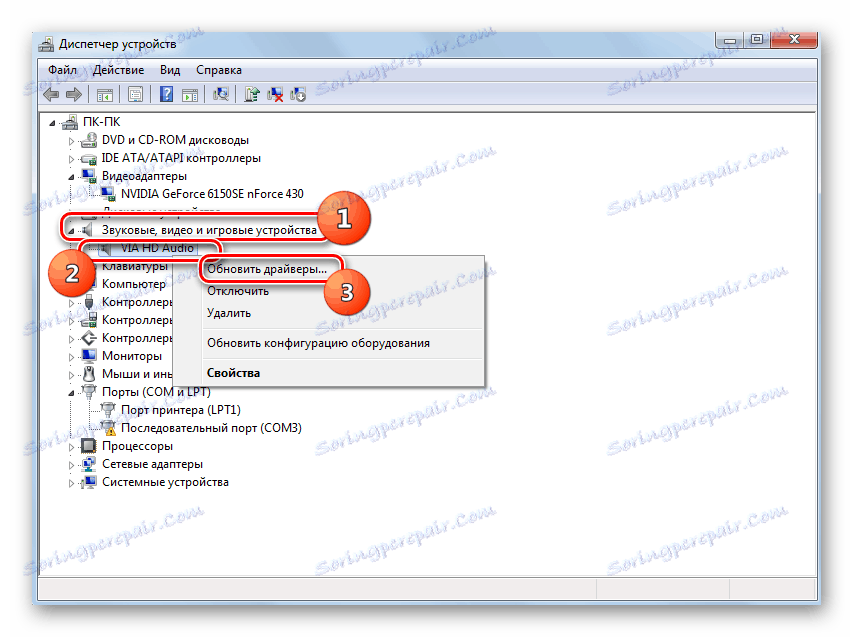This screenshot has height=637, width=853.
Task: Expand the Процессоры node
Action: (71, 447)
